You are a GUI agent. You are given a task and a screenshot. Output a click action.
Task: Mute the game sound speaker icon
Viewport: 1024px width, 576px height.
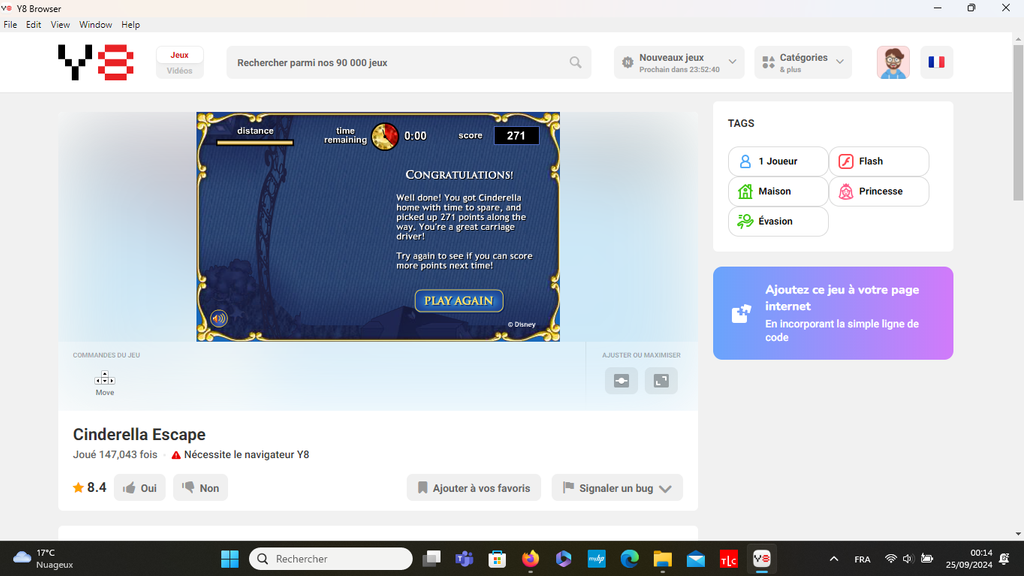218,319
